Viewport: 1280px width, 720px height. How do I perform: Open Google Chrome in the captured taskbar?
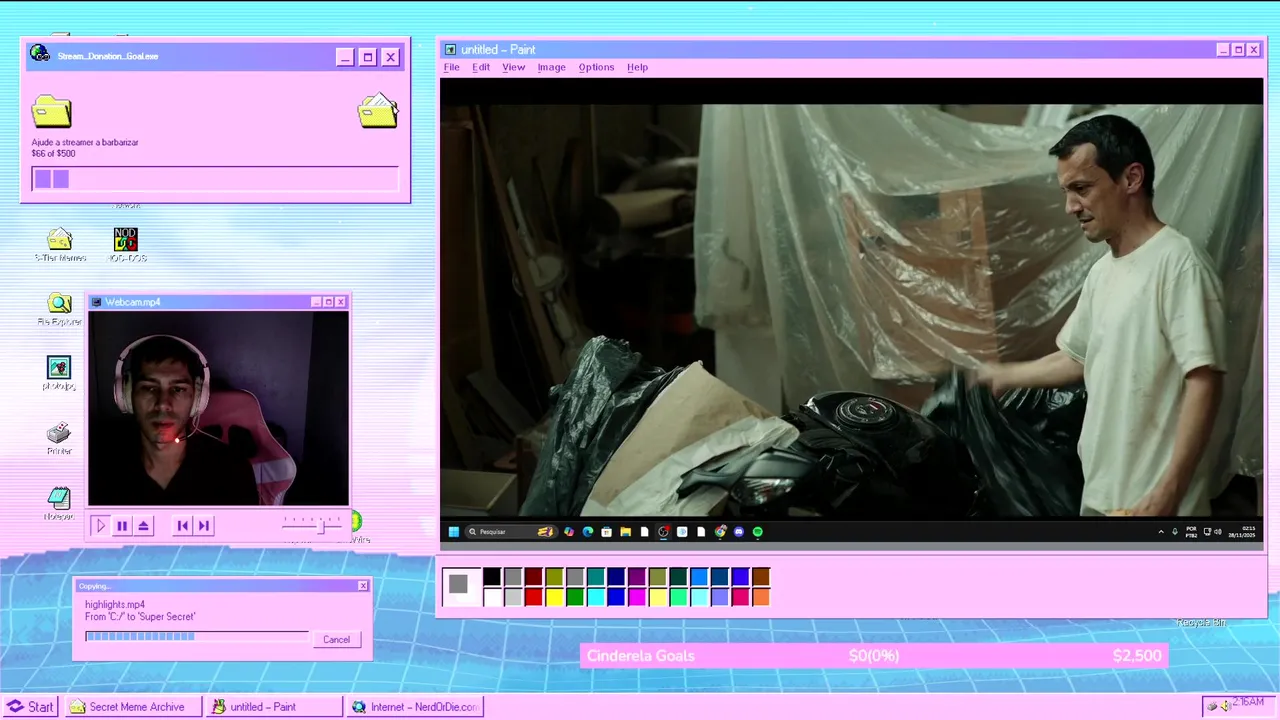pyautogui.click(x=720, y=532)
